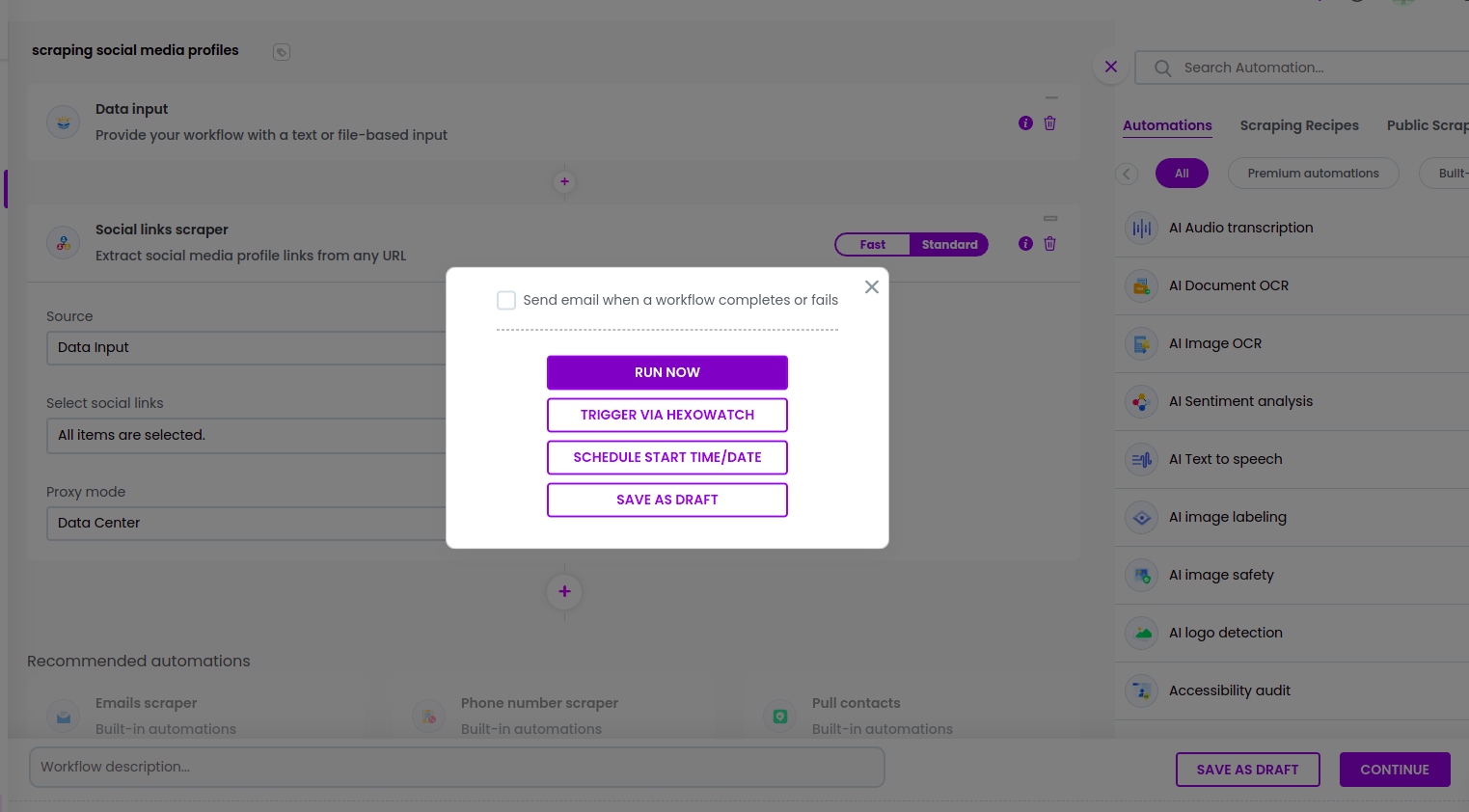
Task: Select the AI Sentiment analysis icon
Action: click(1141, 401)
